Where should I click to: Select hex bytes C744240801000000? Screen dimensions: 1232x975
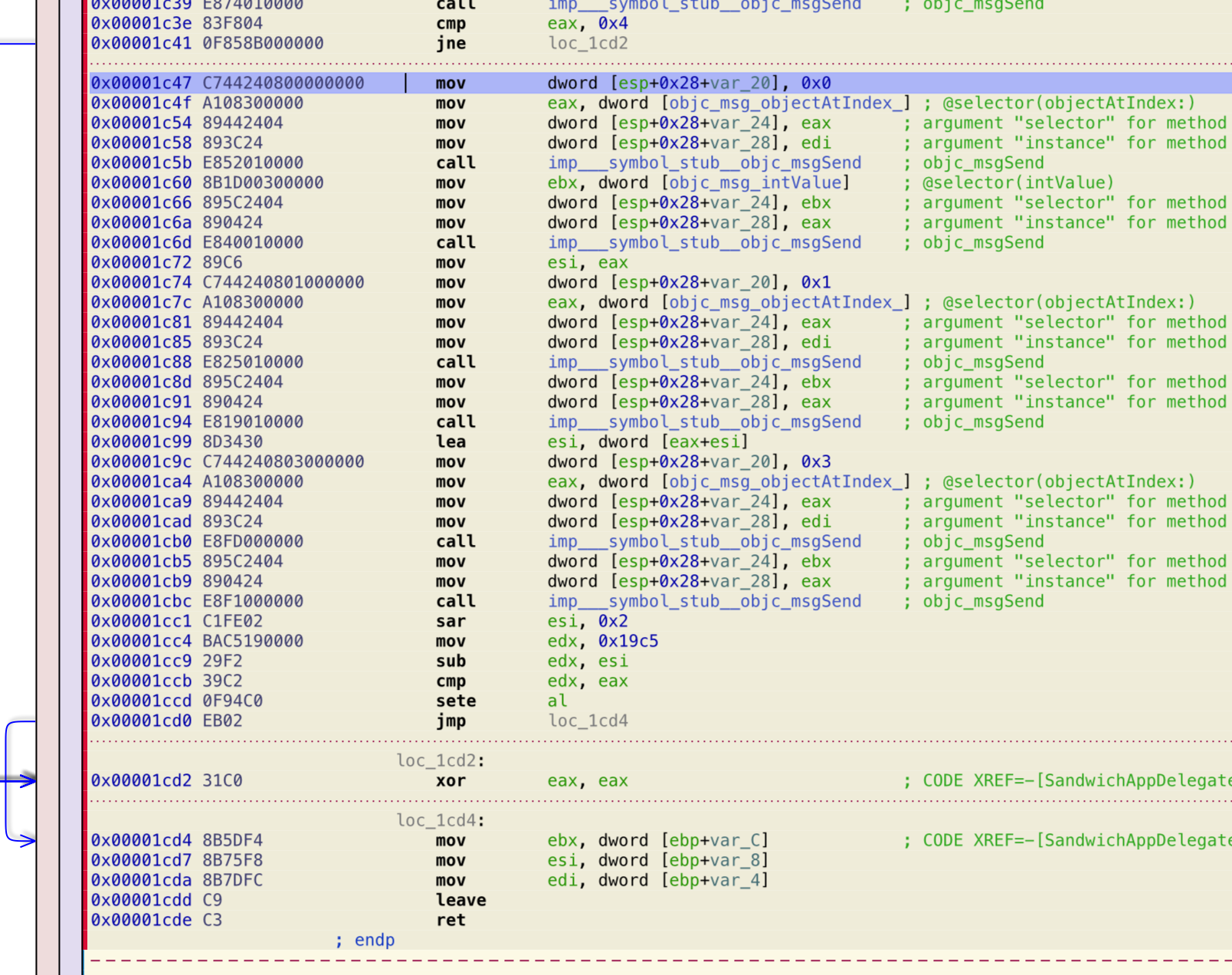tap(283, 282)
